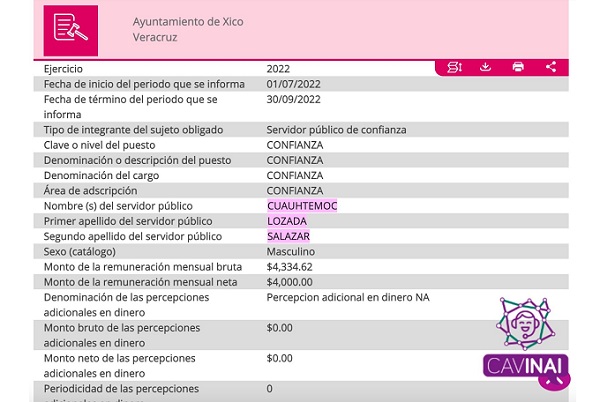
Task: Click the print icon
Action: [518, 67]
